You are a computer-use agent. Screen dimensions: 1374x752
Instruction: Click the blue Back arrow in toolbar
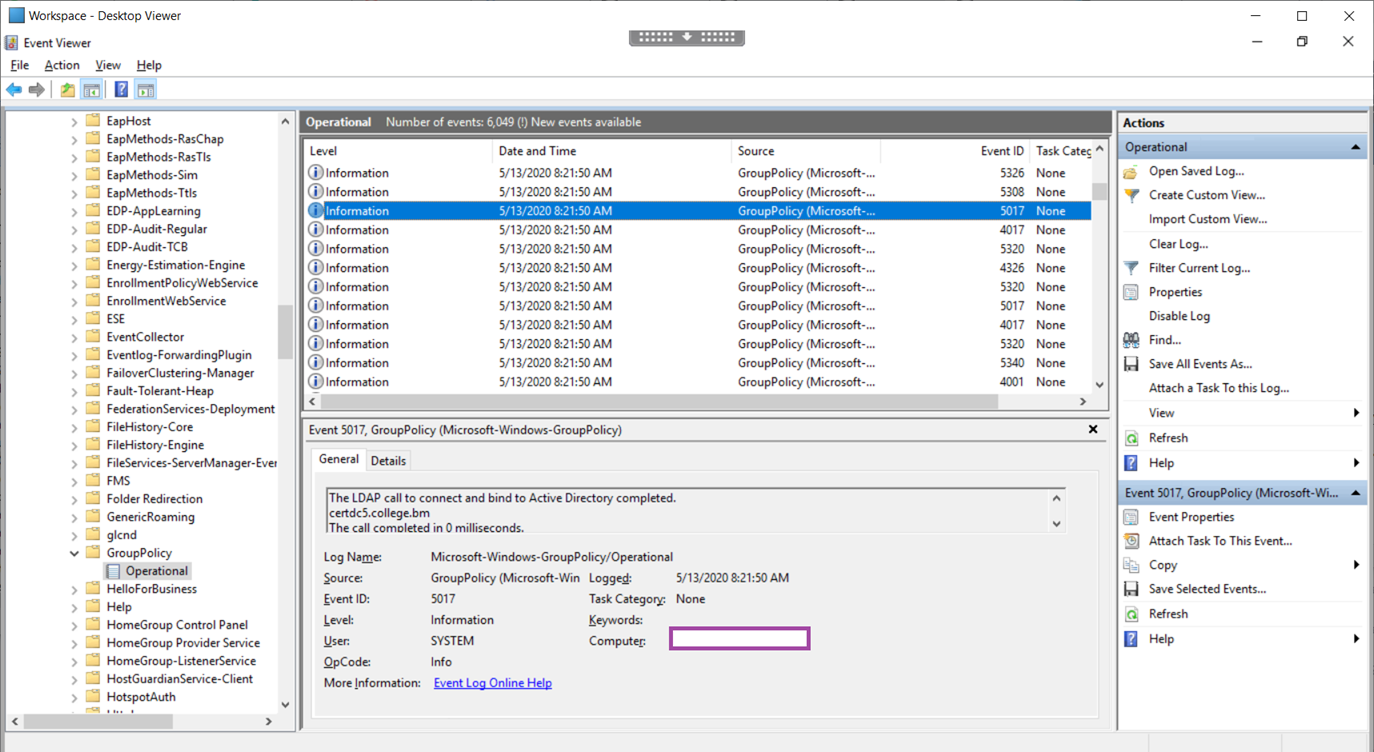14,90
